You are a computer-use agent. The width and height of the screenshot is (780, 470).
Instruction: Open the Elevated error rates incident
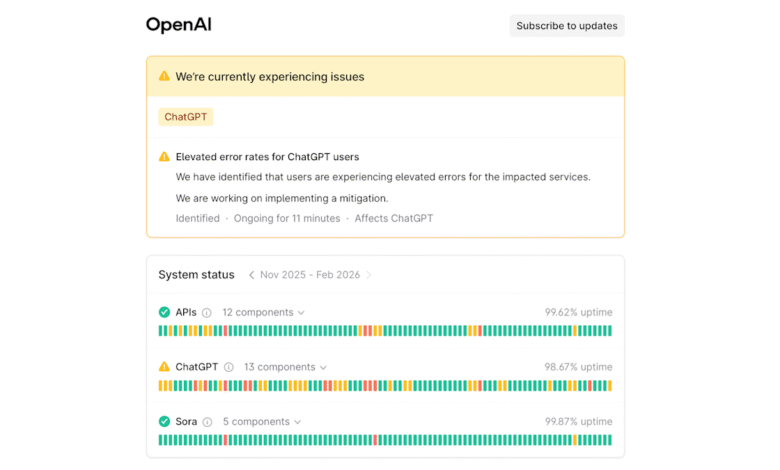[267, 157]
